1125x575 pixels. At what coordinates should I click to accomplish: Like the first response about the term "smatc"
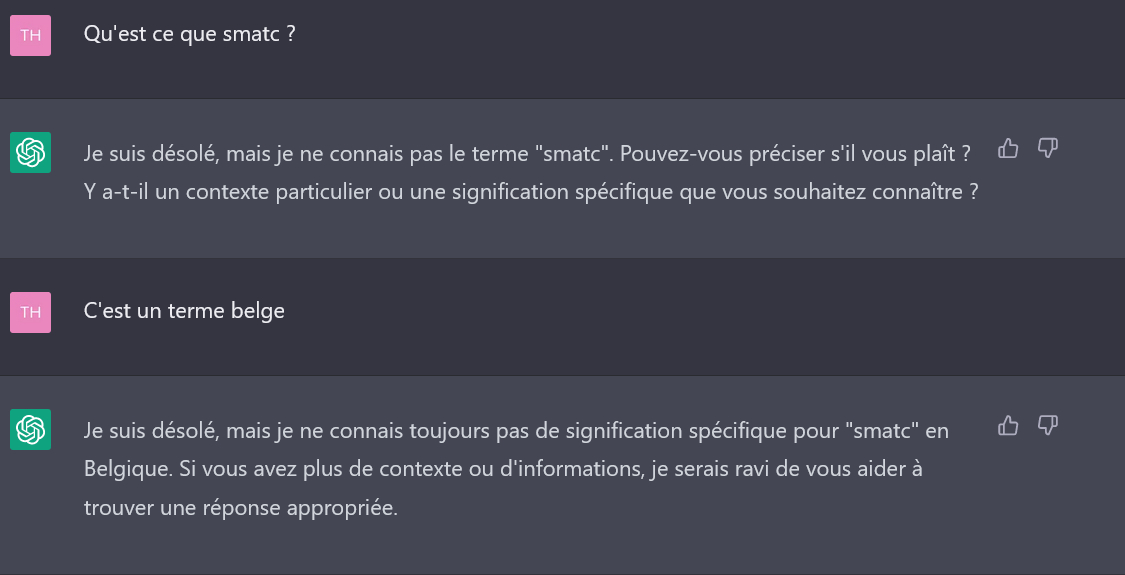[1008, 149]
